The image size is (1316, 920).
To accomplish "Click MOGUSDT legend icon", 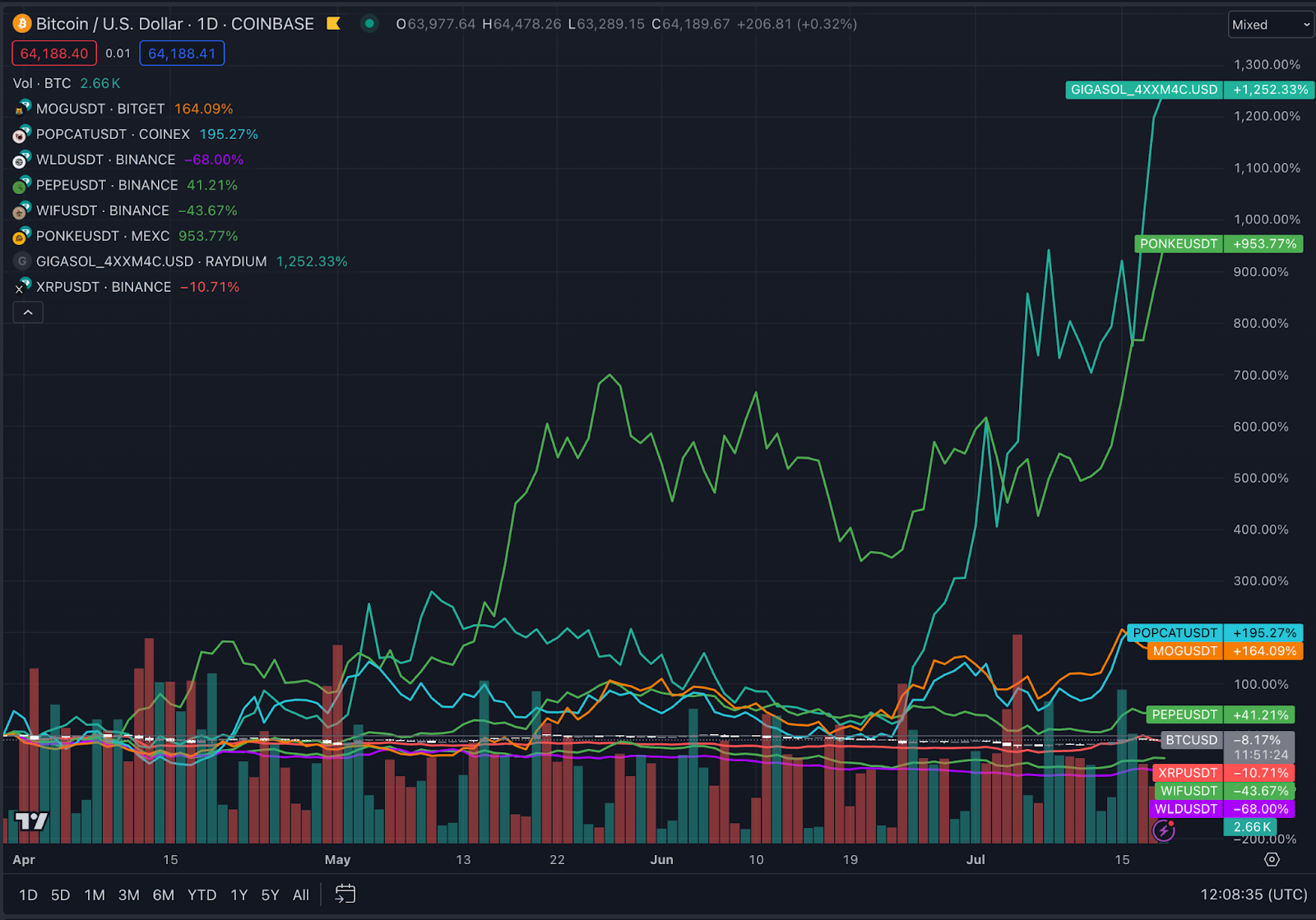I will pyautogui.click(x=22, y=109).
